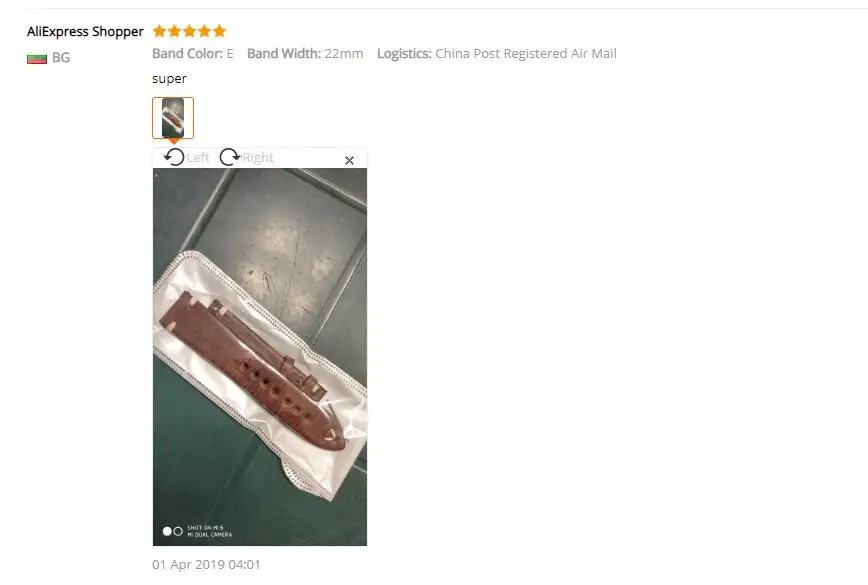
Task: Click the first orange rating star
Action: click(159, 31)
